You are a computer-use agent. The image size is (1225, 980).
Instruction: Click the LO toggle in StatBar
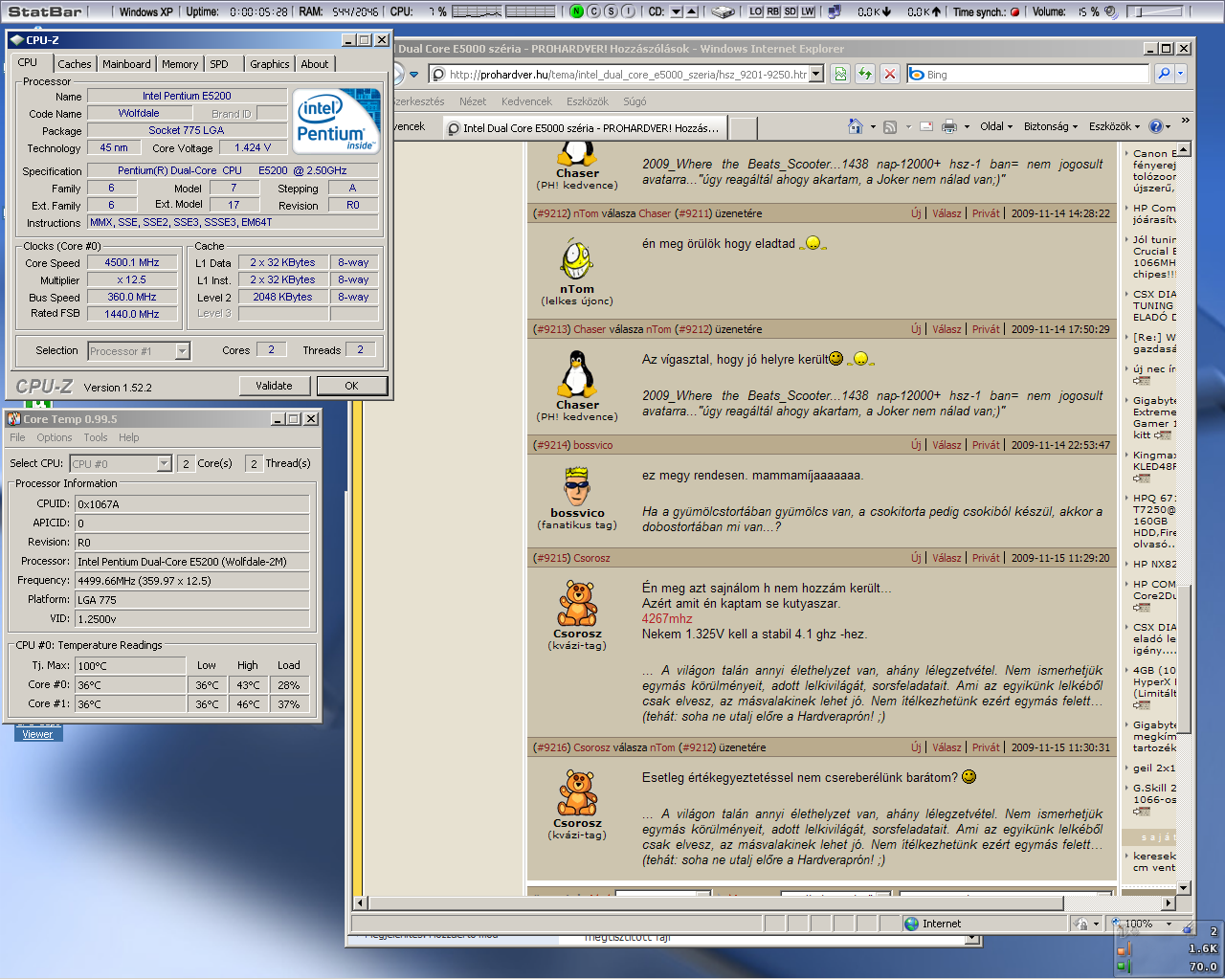[756, 11]
